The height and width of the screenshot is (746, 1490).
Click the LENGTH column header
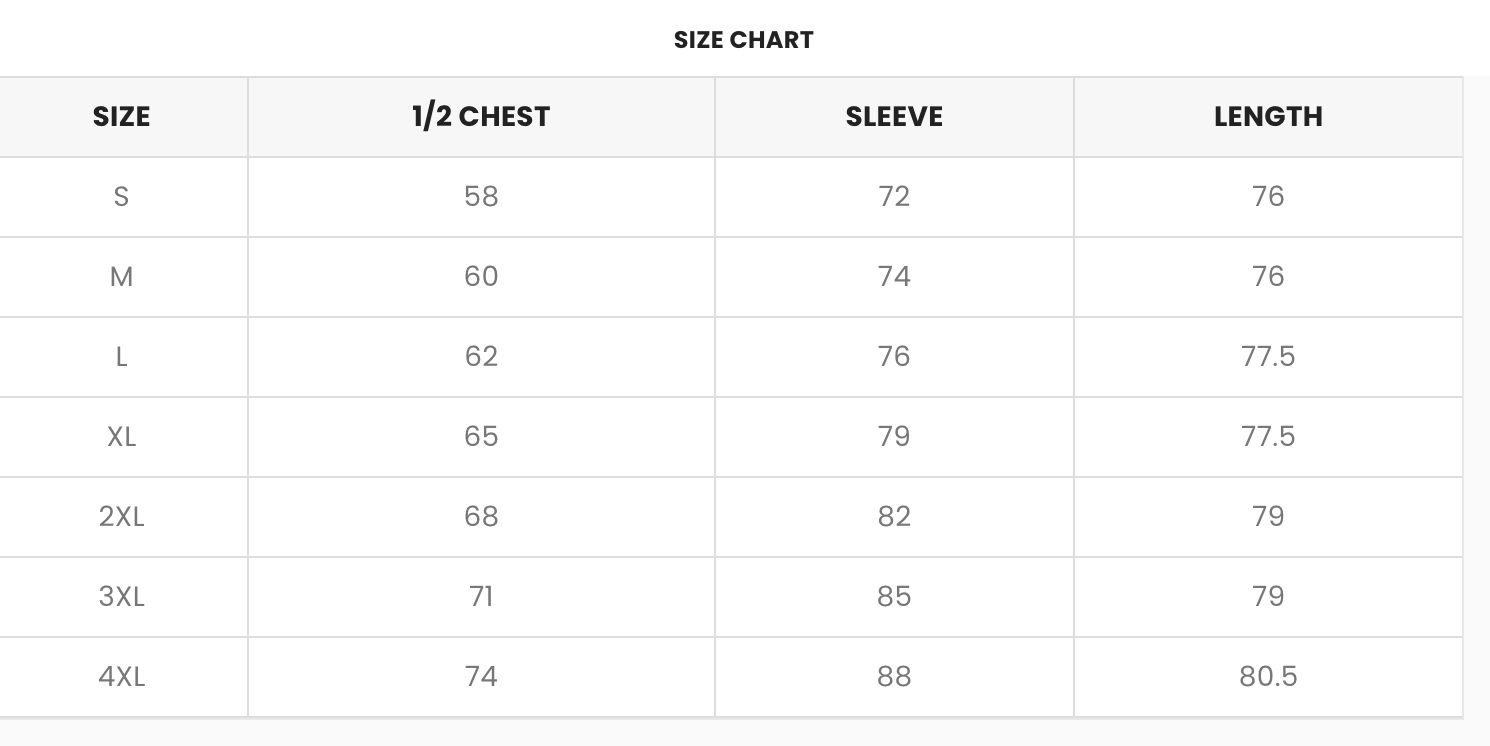pos(1268,117)
